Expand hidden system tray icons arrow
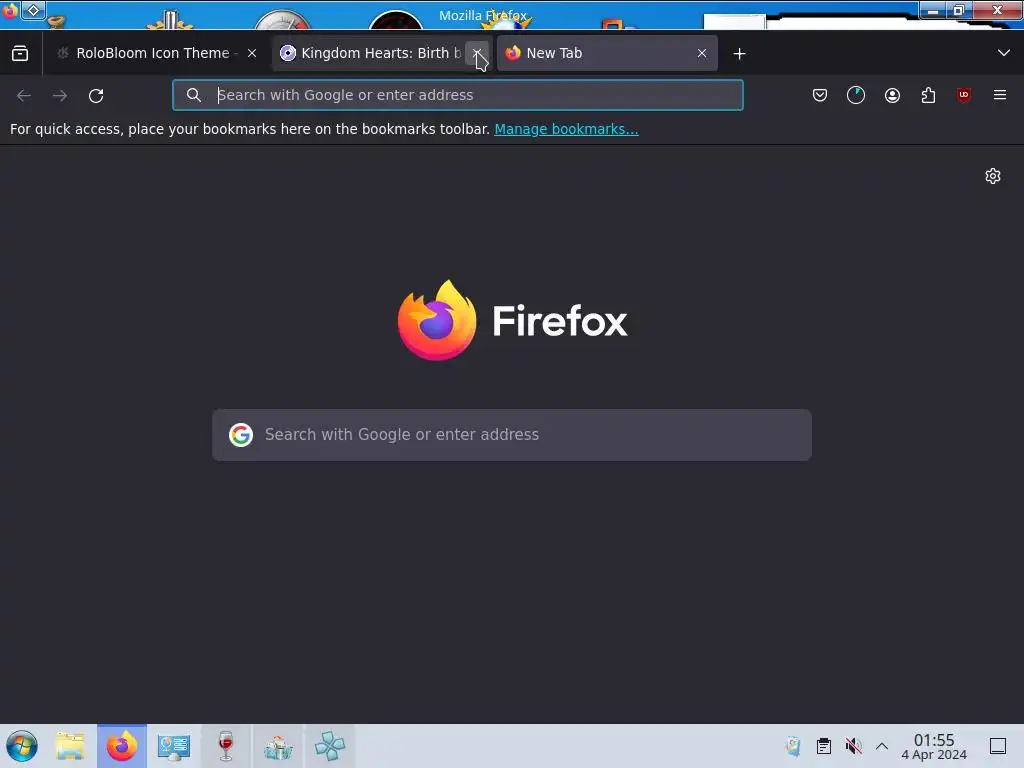This screenshot has height=768, width=1024. [x=882, y=746]
